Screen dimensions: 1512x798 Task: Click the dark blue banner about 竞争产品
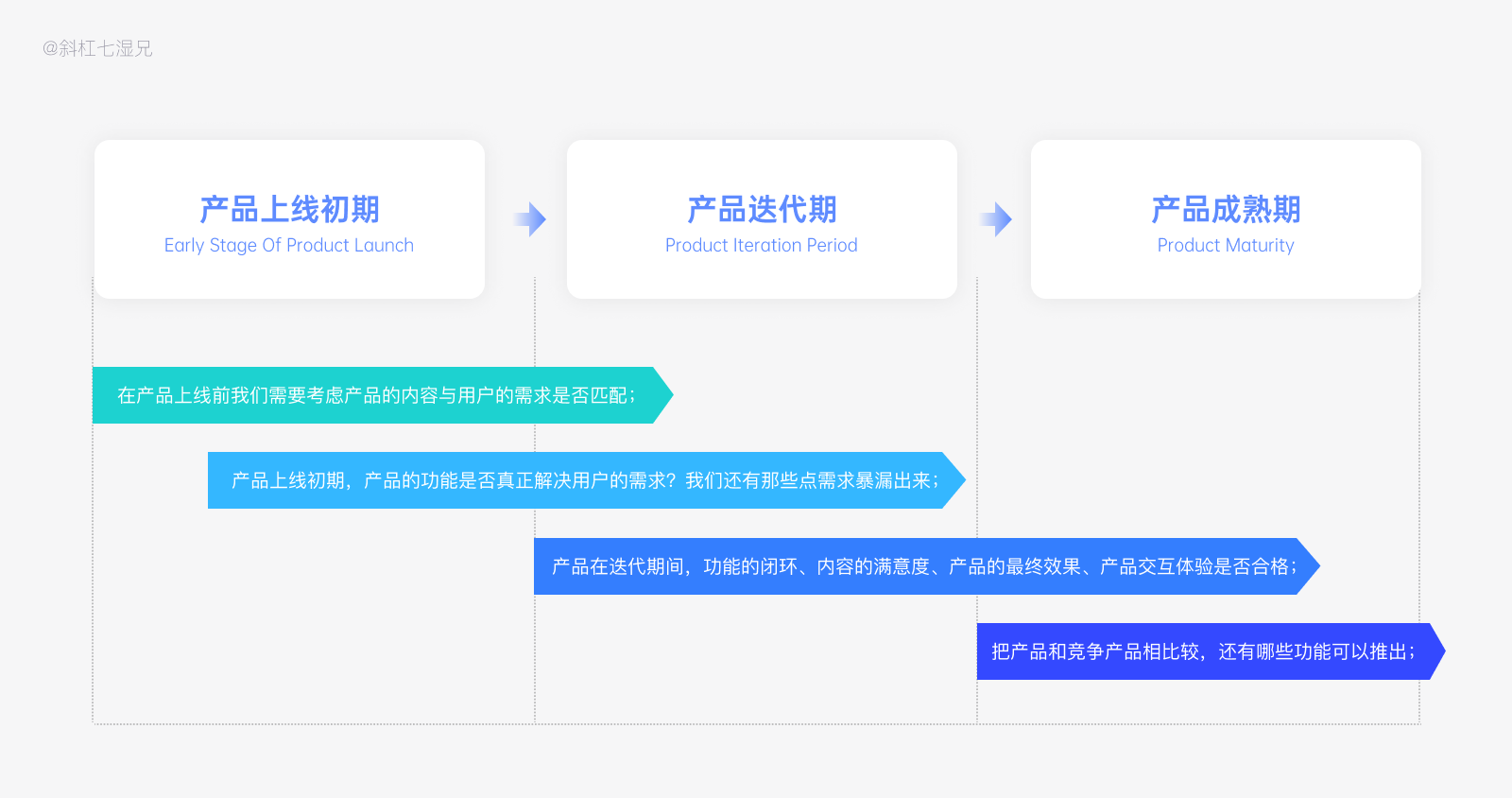point(1211,651)
